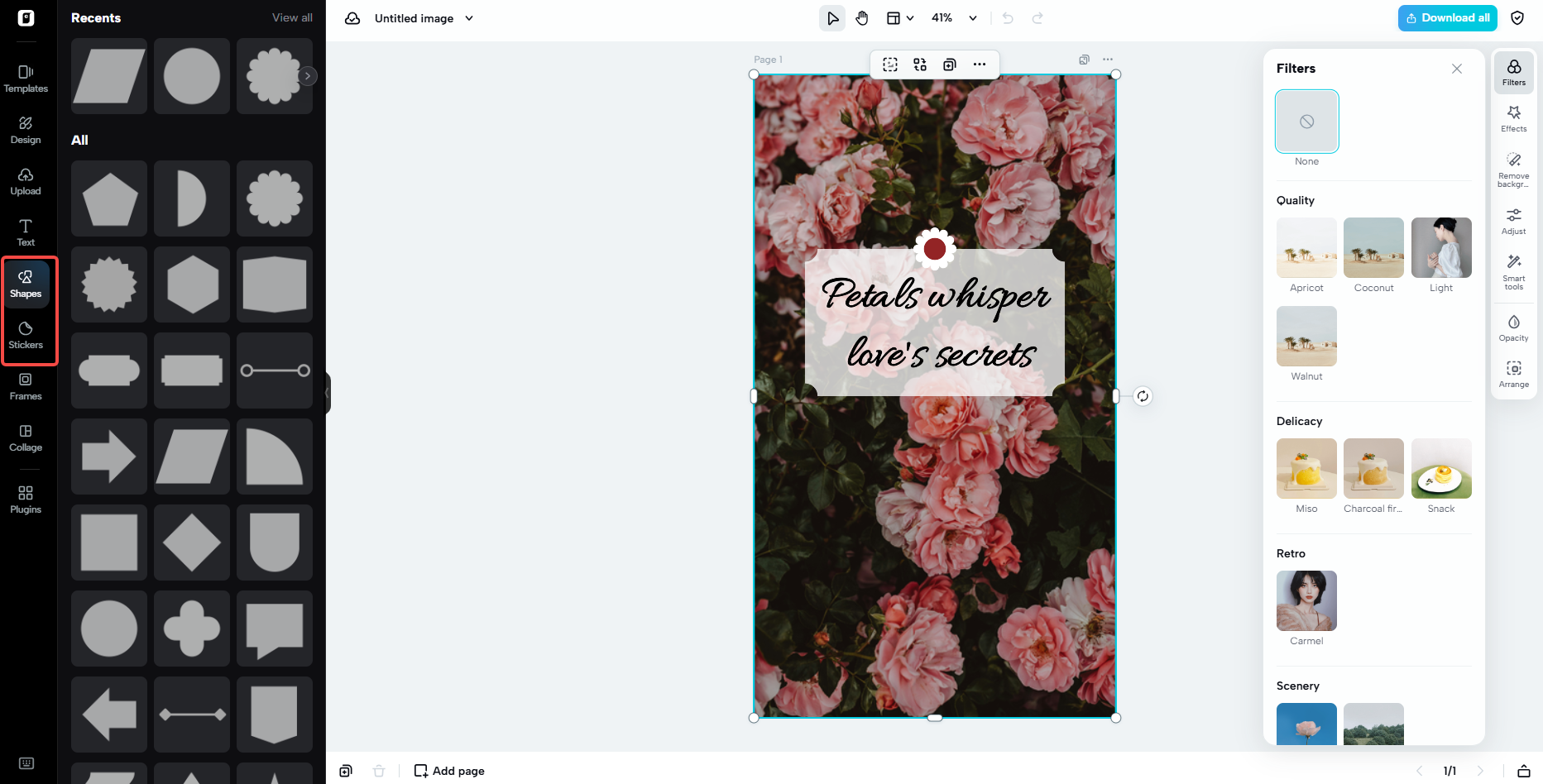Open the Templates sidebar panel
The width and height of the screenshot is (1543, 784).
click(26, 79)
